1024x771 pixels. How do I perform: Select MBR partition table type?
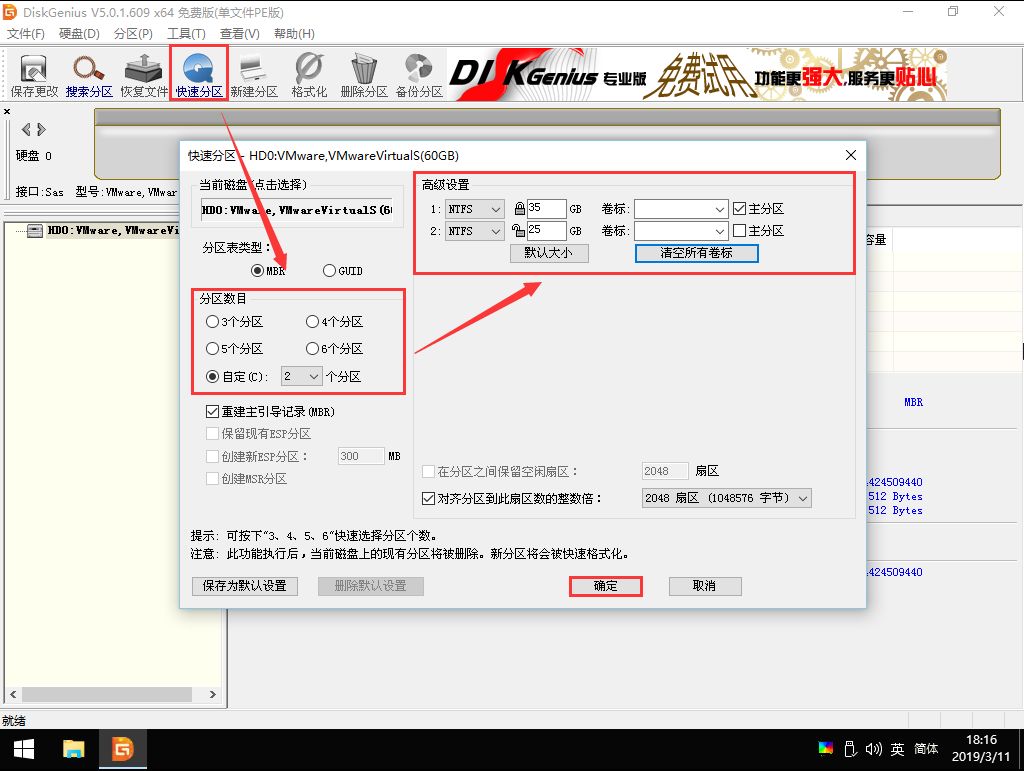click(257, 270)
